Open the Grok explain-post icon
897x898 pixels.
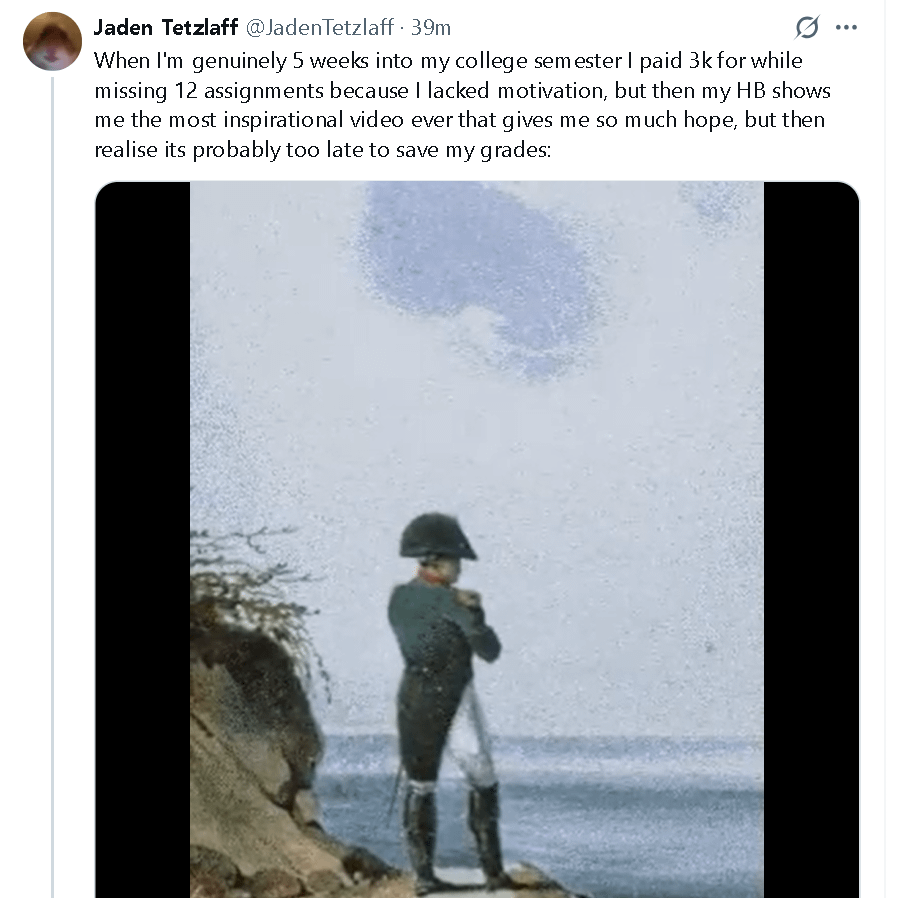click(806, 27)
